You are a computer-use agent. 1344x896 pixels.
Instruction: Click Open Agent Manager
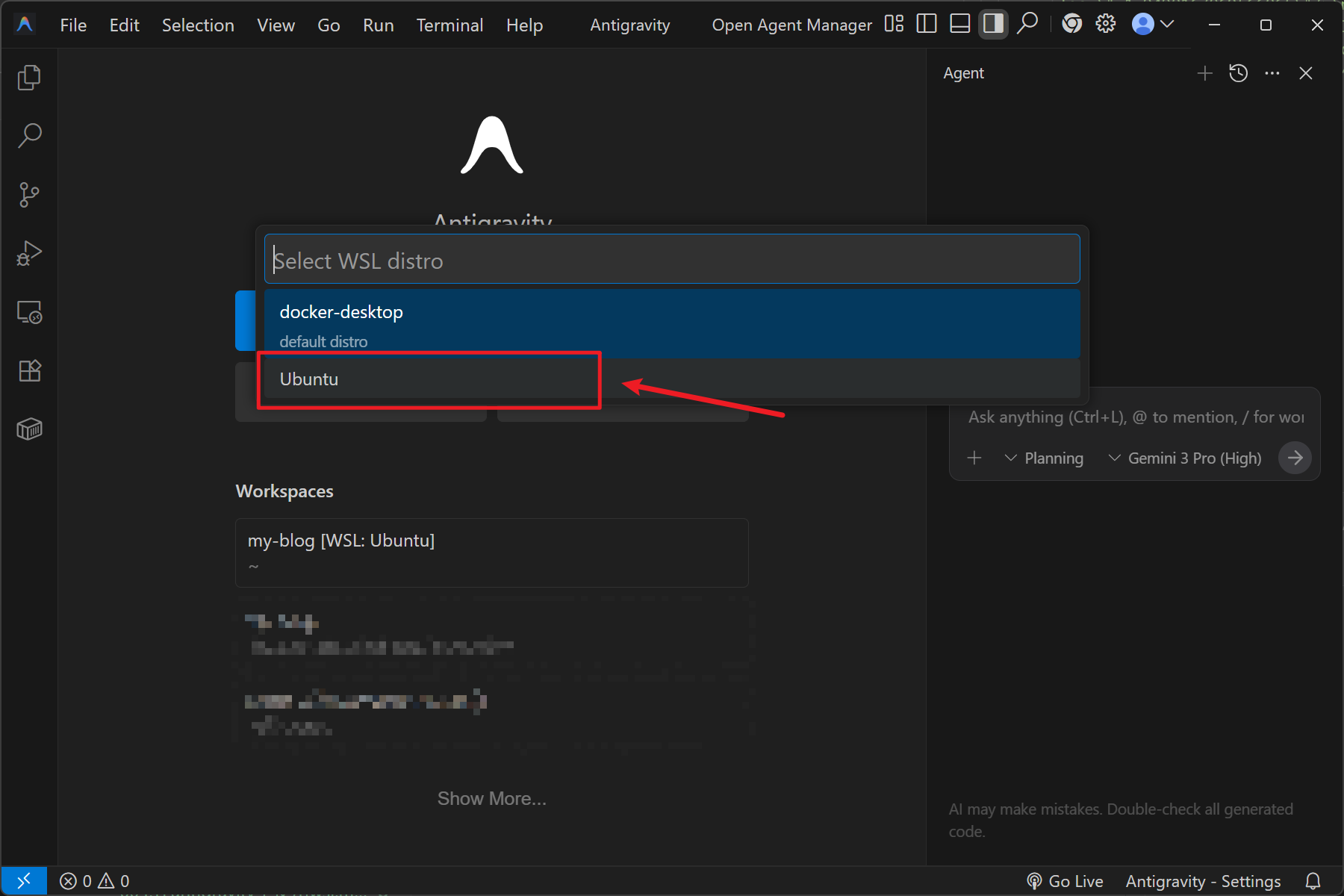791,25
